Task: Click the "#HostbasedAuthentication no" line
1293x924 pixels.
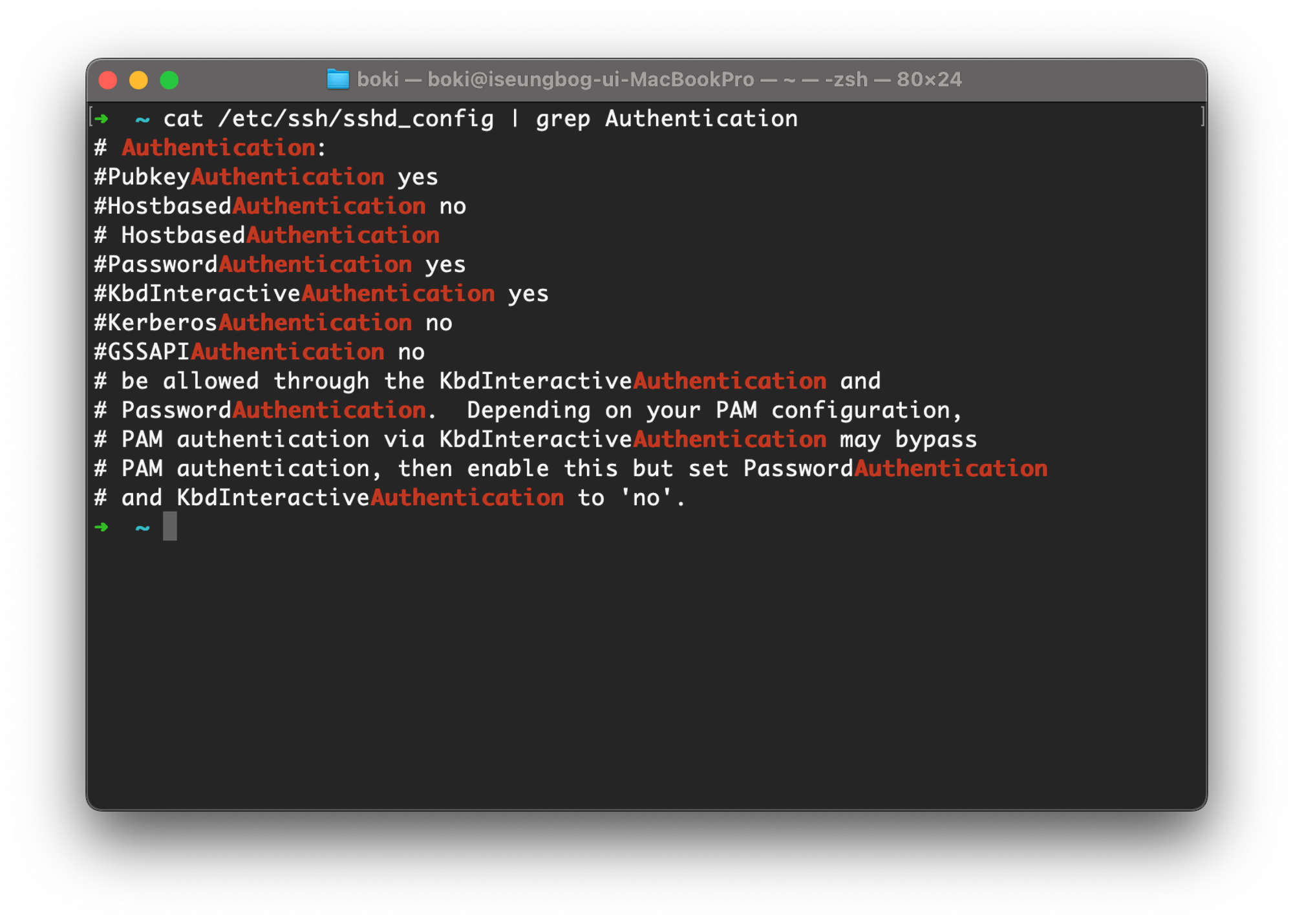Action: coord(279,206)
